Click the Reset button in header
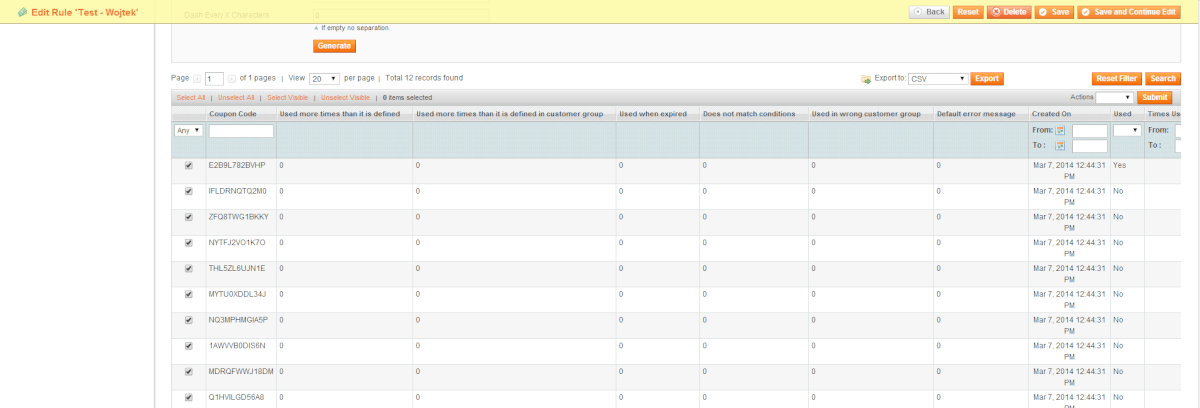 967,12
